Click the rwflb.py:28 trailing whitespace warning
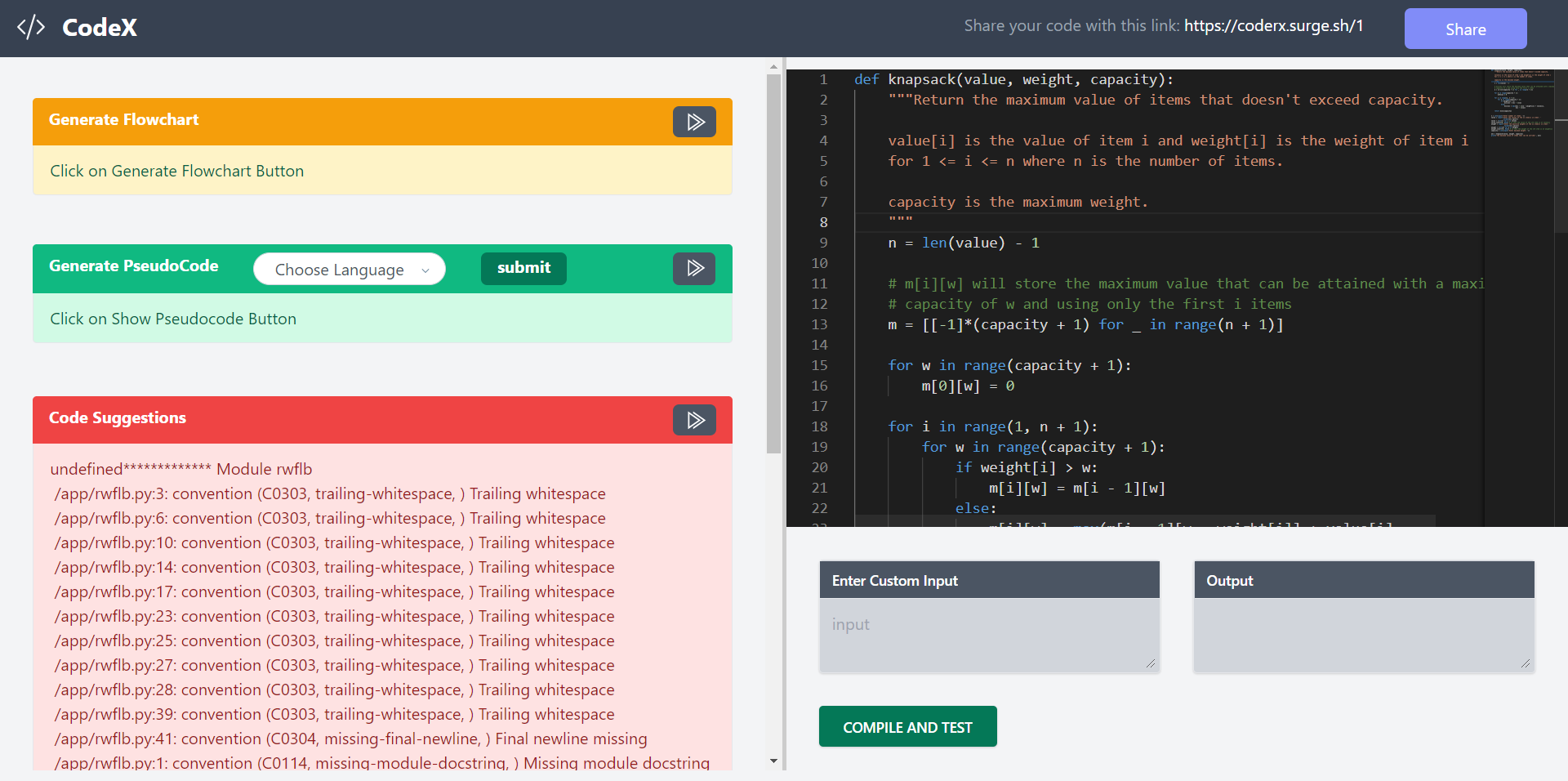1568x781 pixels. tap(334, 690)
